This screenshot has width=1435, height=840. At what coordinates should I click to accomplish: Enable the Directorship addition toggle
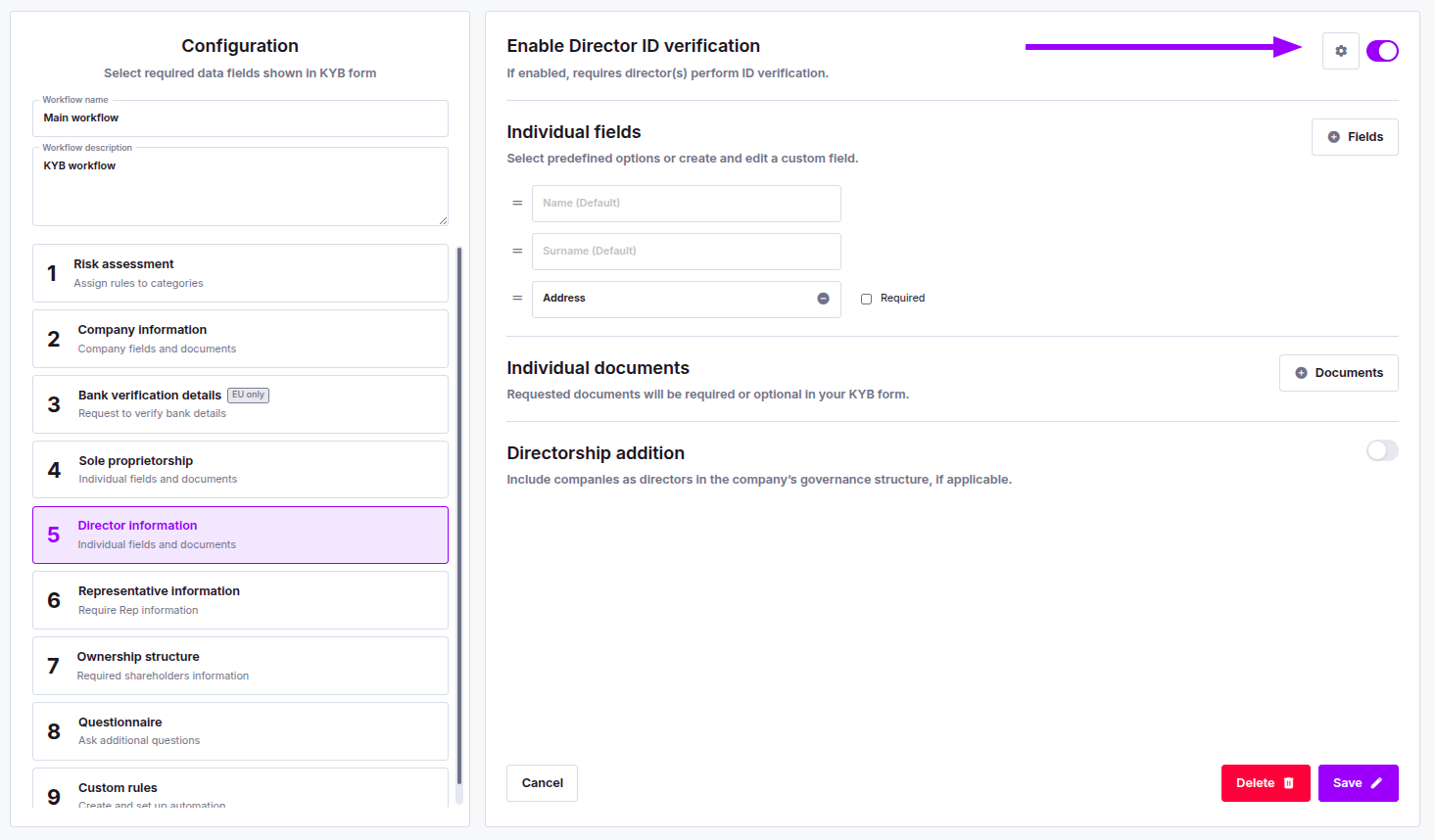(x=1382, y=450)
